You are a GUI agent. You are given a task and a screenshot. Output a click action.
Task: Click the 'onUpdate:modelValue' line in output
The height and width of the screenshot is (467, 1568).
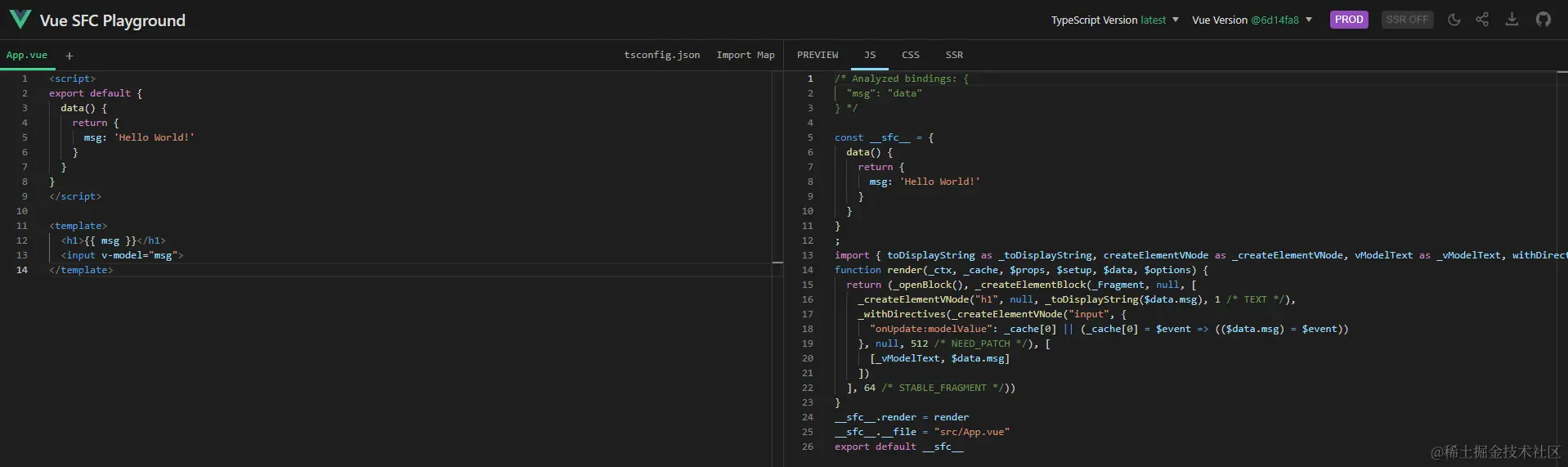tap(1109, 329)
